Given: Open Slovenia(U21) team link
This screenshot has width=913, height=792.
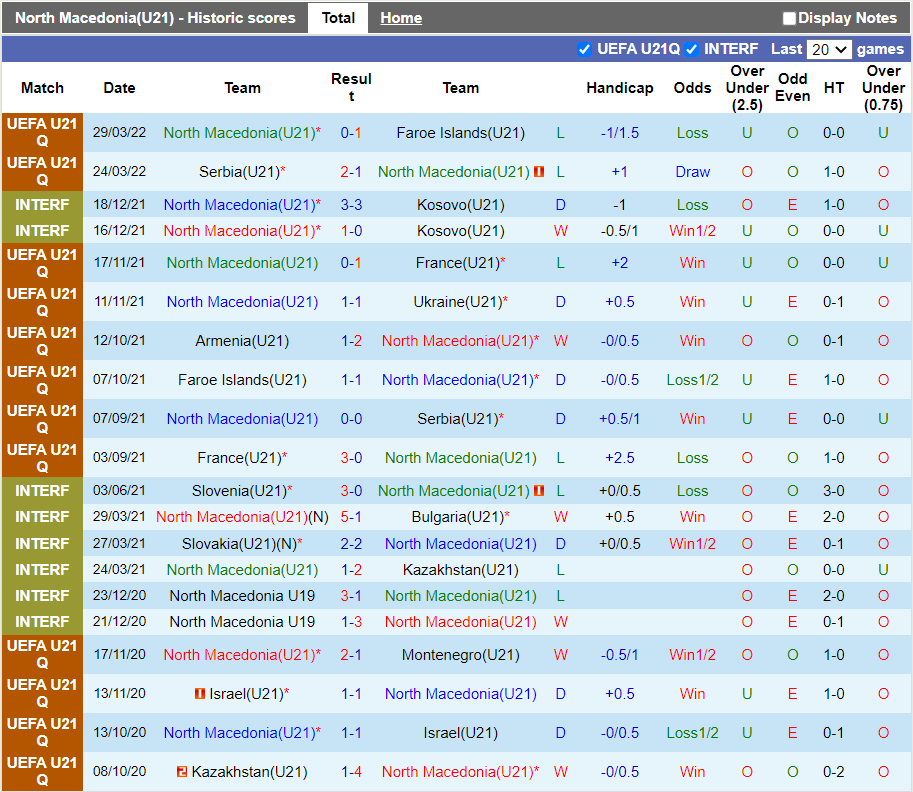Looking at the screenshot, I should 239,491.
